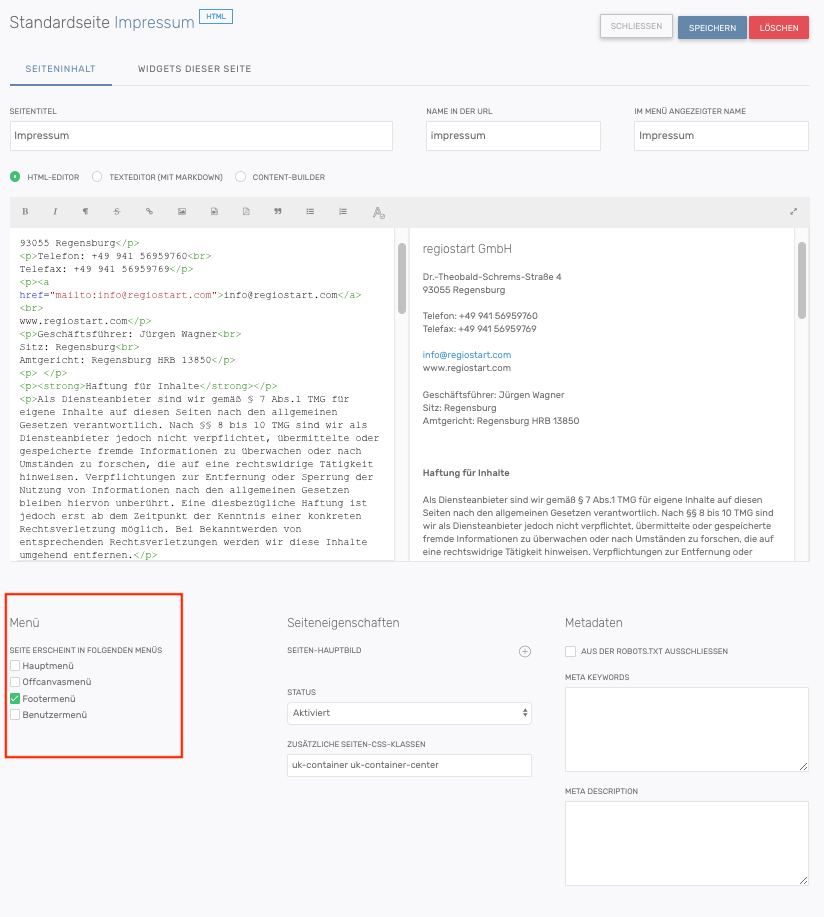Add a Seiten-Hauptbild with plus icon
Screen dimensions: 824x917
click(x=524, y=651)
